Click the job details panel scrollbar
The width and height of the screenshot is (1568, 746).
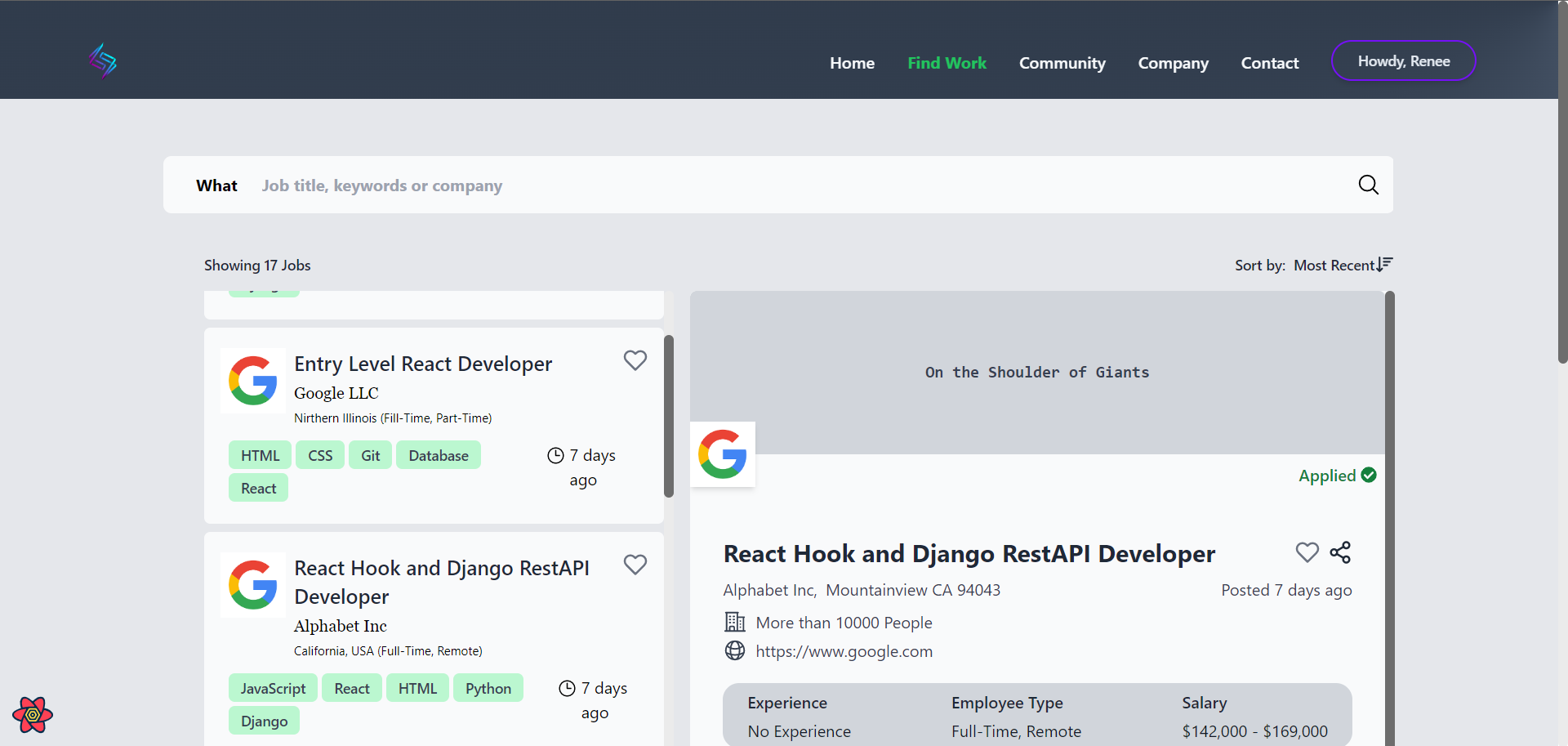click(1390, 518)
